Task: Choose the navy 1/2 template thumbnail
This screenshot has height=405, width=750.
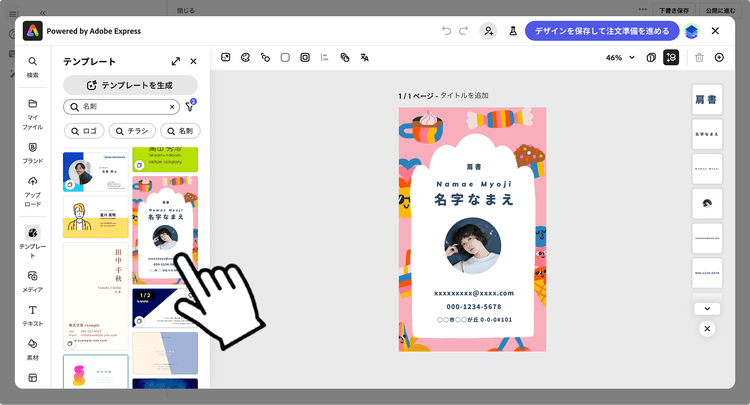Action: click(165, 308)
